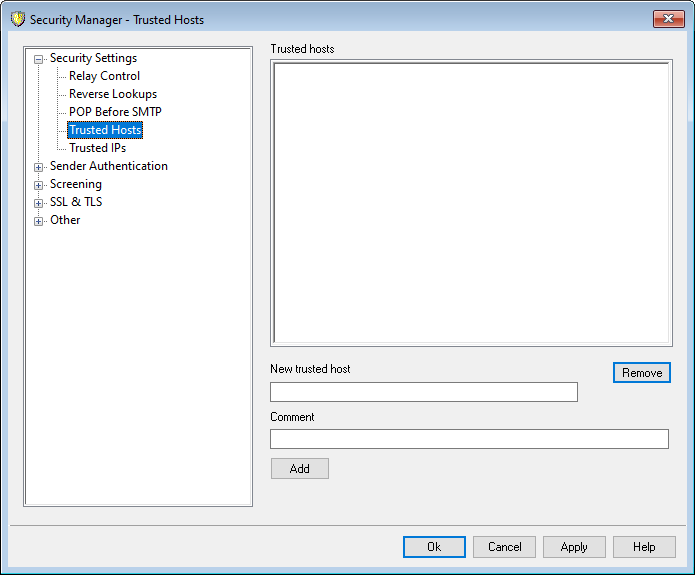Collapse the Security Settings tree node
Image resolution: width=695 pixels, height=575 pixels.
coord(39,59)
